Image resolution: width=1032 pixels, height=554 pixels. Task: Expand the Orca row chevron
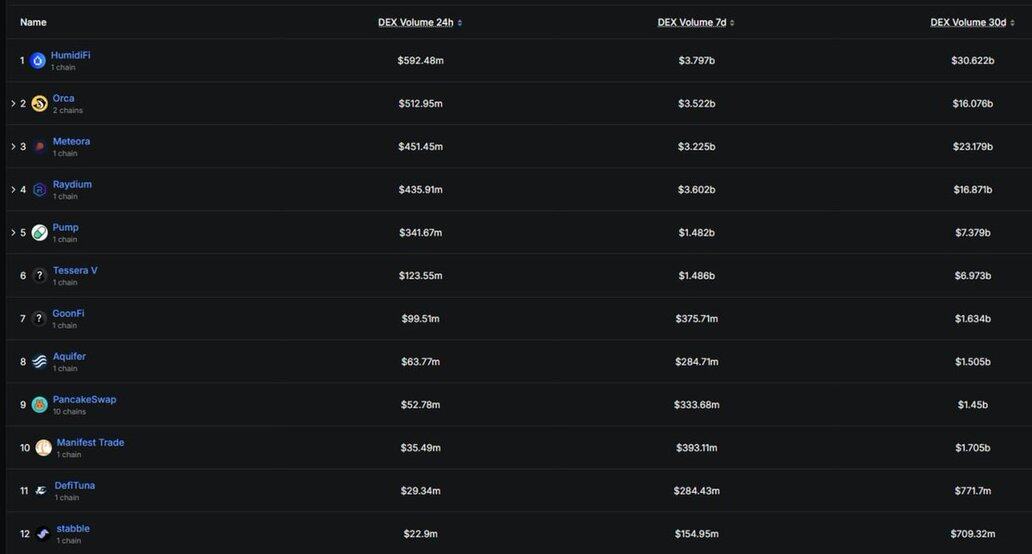(13, 104)
